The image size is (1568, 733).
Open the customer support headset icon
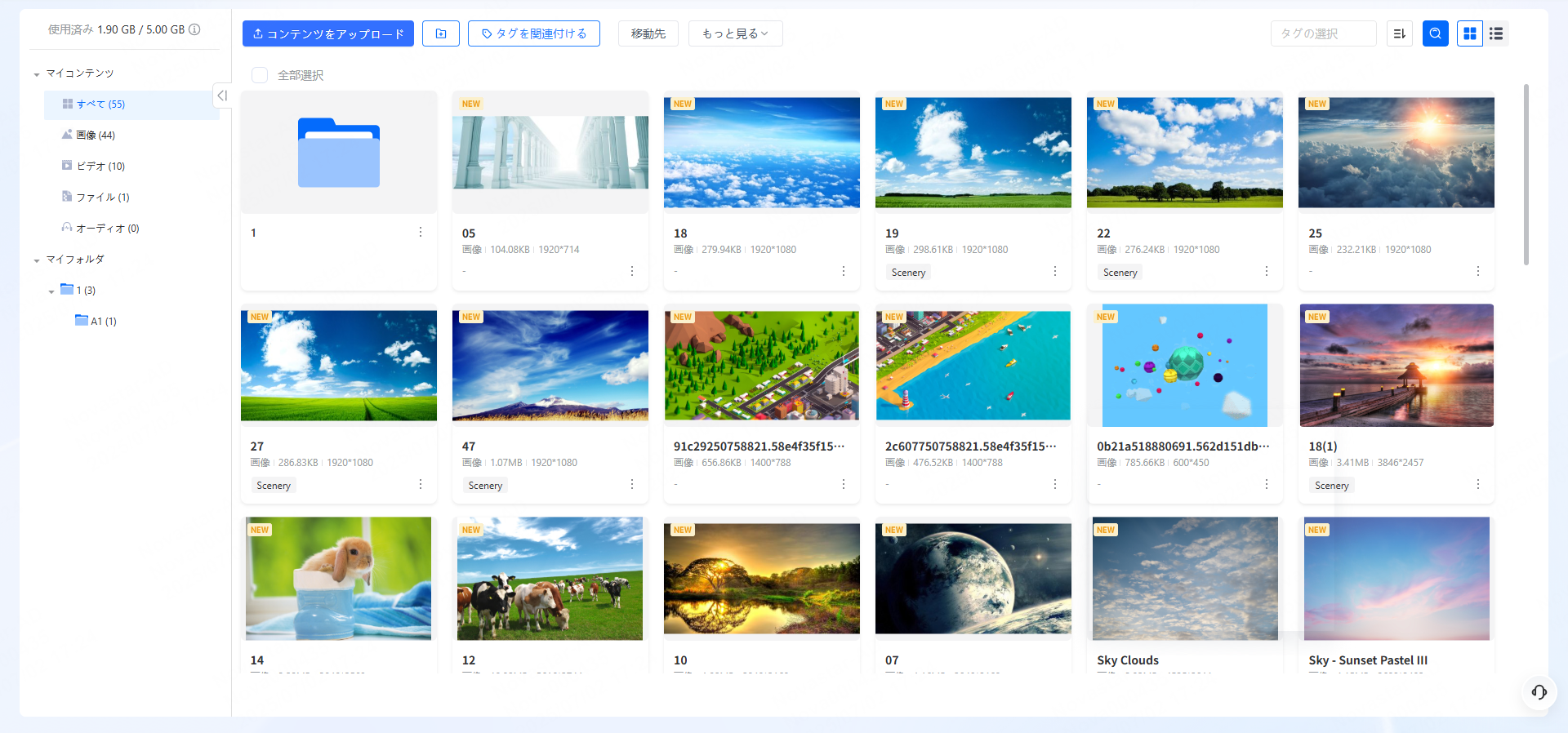[x=1539, y=692]
